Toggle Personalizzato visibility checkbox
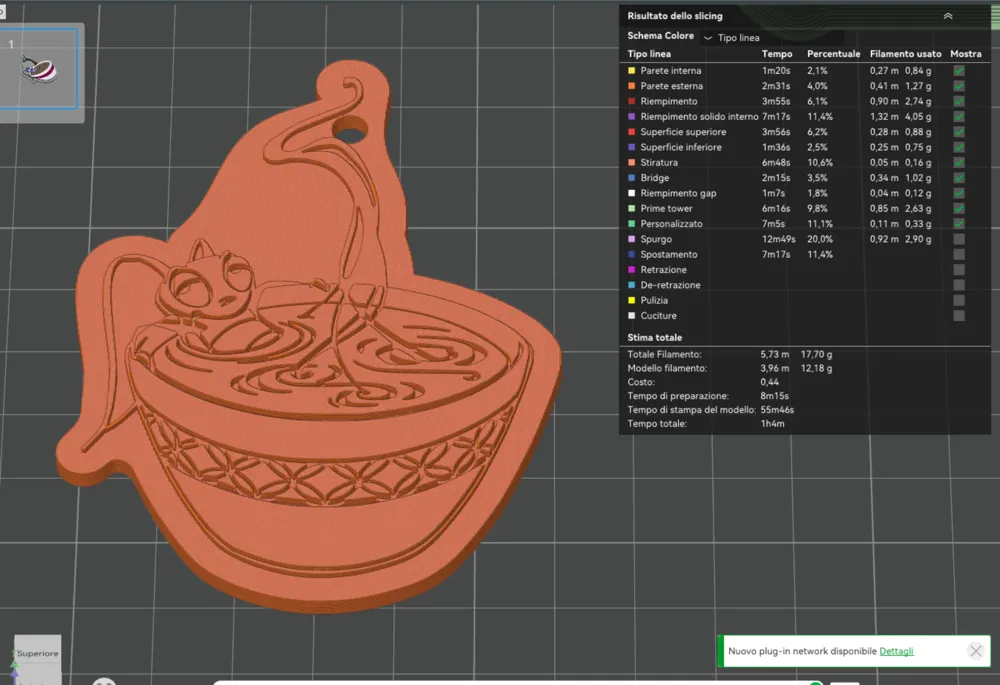1000x685 pixels. 959,224
